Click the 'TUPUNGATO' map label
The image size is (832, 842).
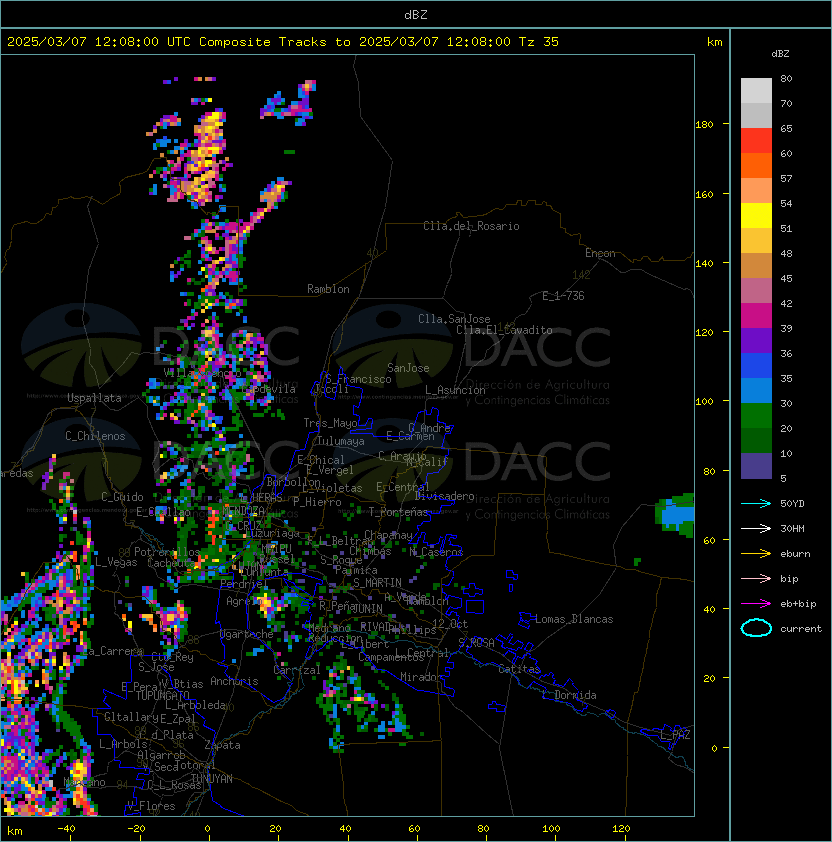tap(162, 695)
